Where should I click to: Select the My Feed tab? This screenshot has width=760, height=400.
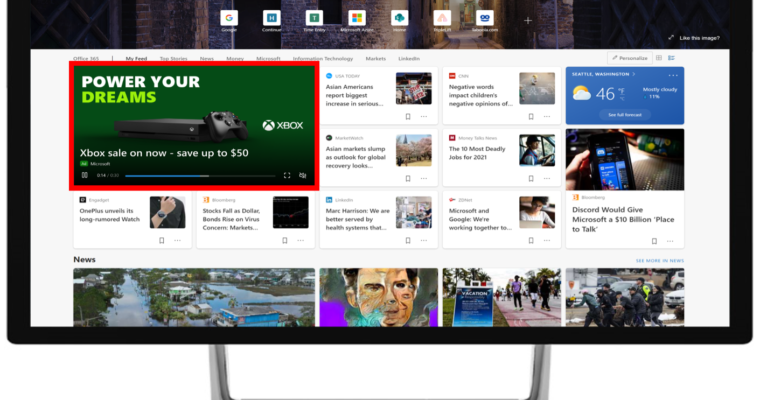[136, 58]
